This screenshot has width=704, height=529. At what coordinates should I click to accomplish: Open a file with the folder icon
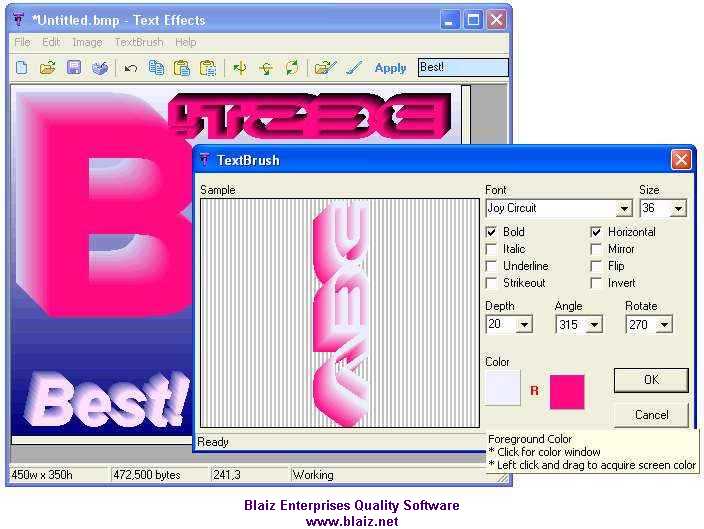[48, 68]
